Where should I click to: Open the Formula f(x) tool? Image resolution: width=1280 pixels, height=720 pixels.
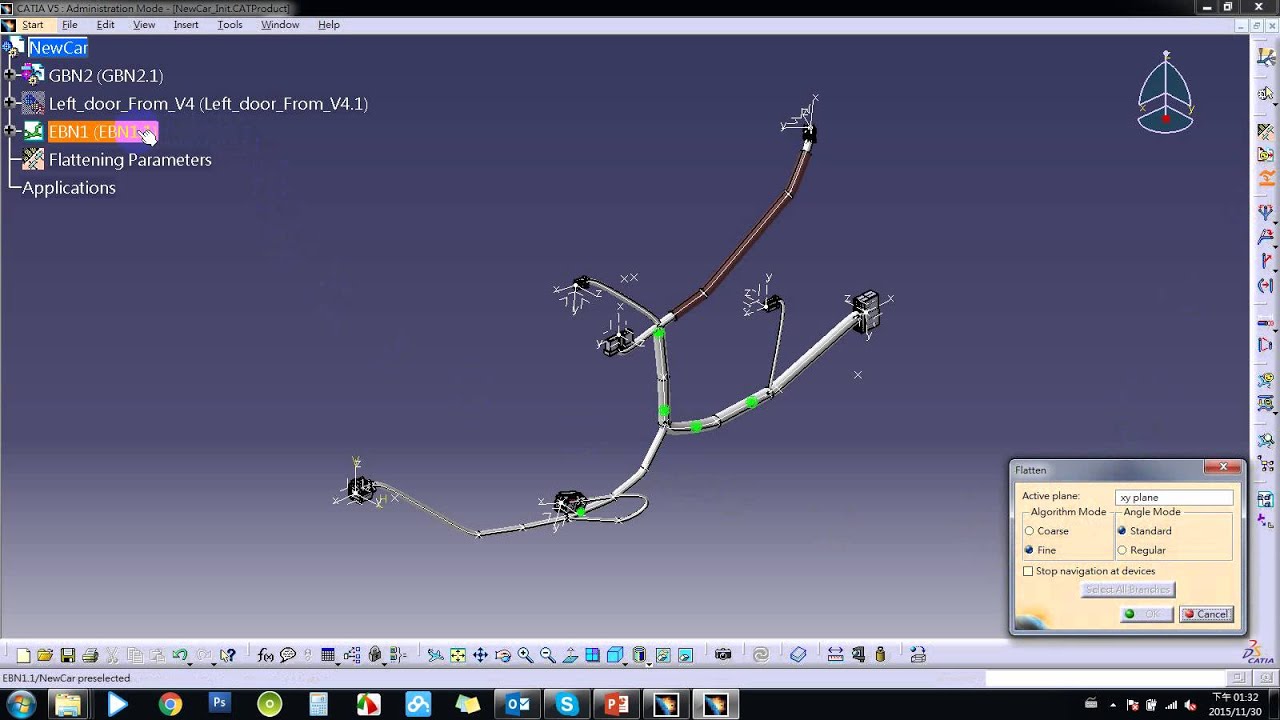pos(266,655)
